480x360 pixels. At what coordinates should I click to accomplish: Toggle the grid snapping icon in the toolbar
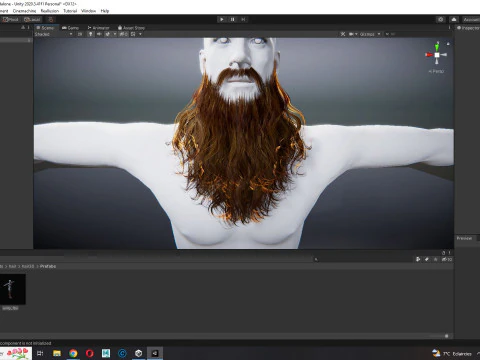(50, 19)
